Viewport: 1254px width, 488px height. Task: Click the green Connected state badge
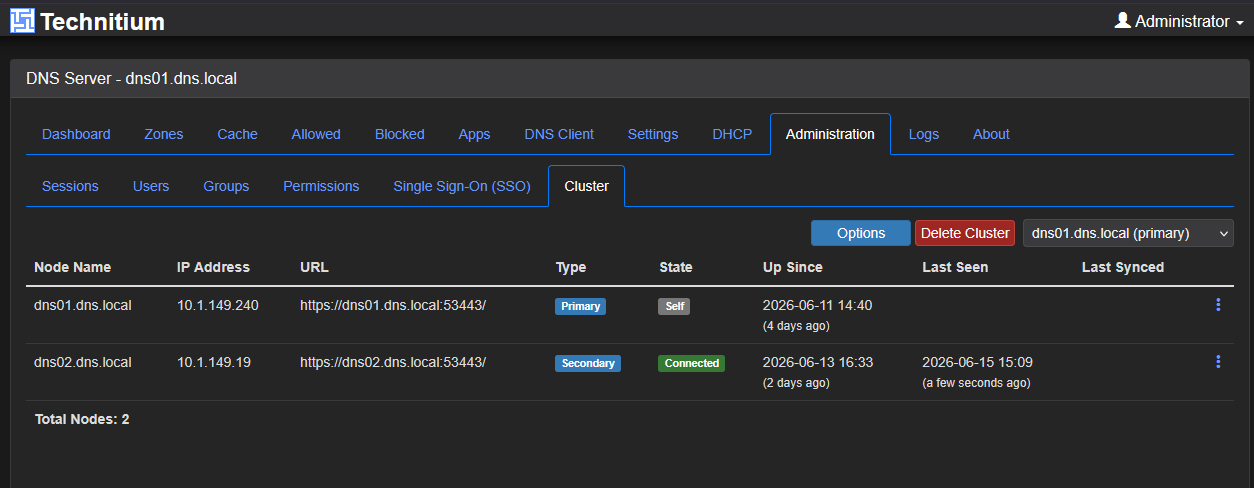point(692,364)
